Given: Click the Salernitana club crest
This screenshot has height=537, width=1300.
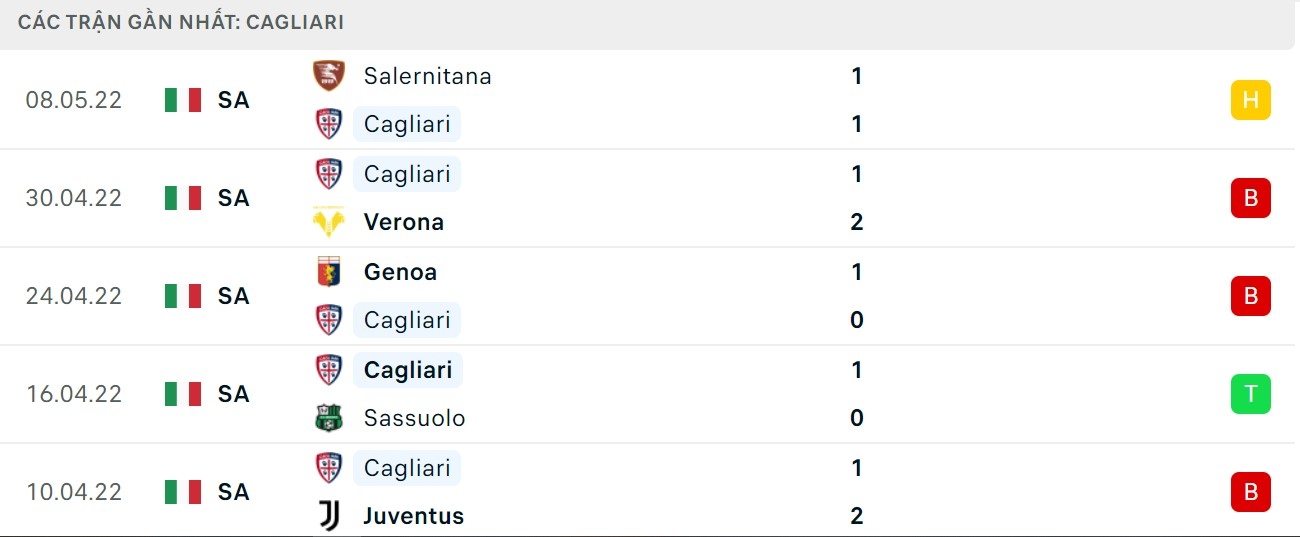Looking at the screenshot, I should 328,76.
